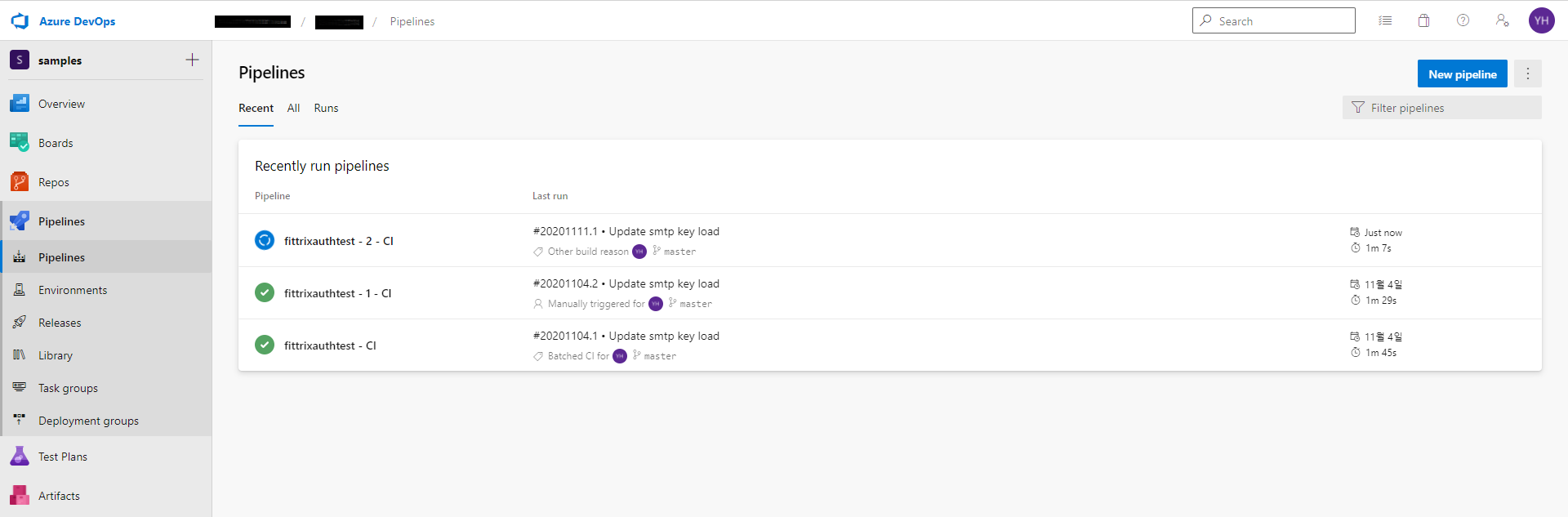Screen dimensions: 1568x517
Task: Open the Repos section icon
Action: (x=20, y=182)
